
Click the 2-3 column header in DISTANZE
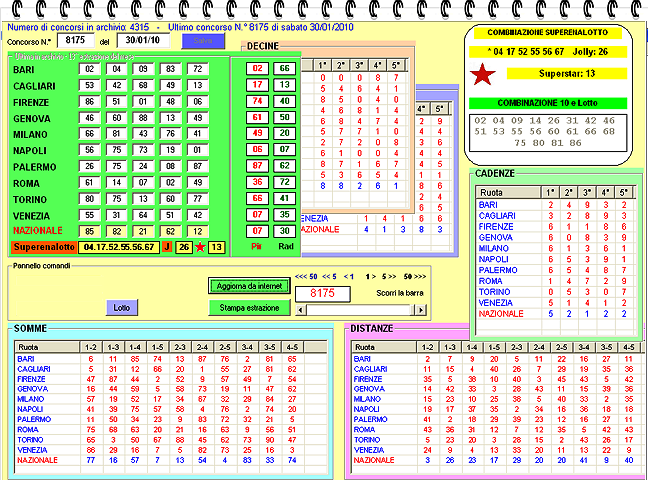tap(517, 347)
